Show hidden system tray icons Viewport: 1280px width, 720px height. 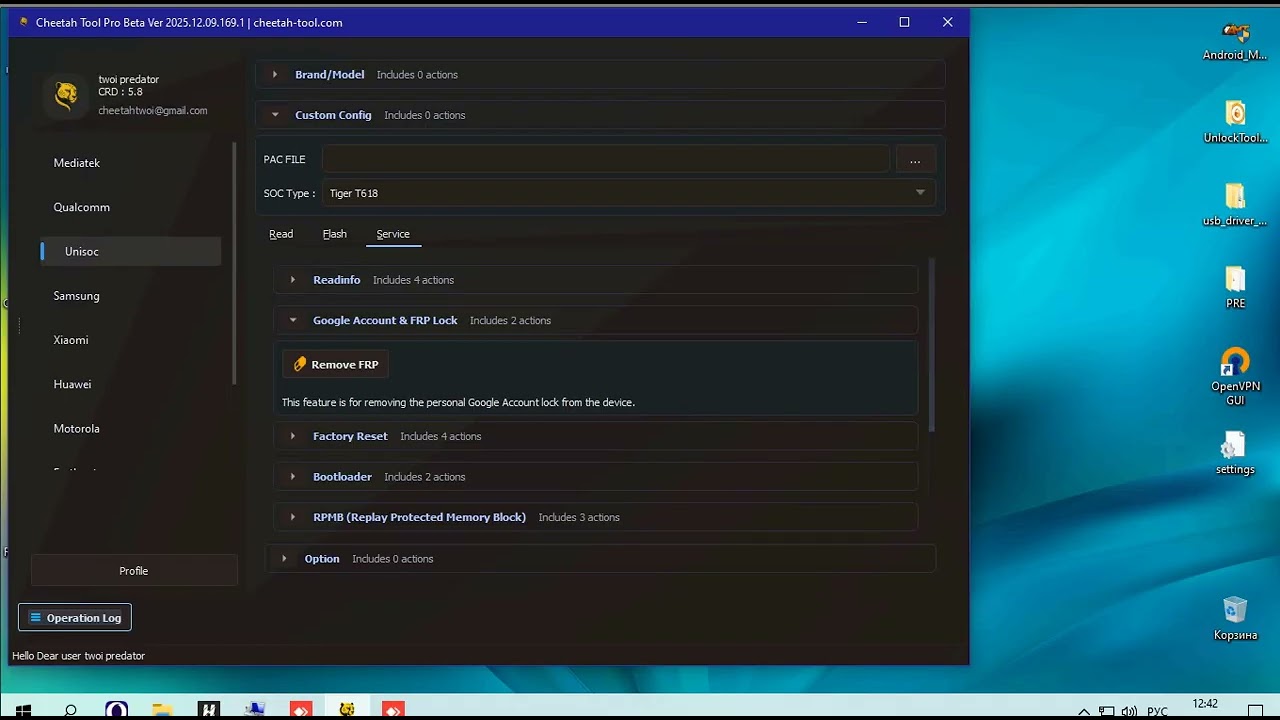click(x=1084, y=712)
